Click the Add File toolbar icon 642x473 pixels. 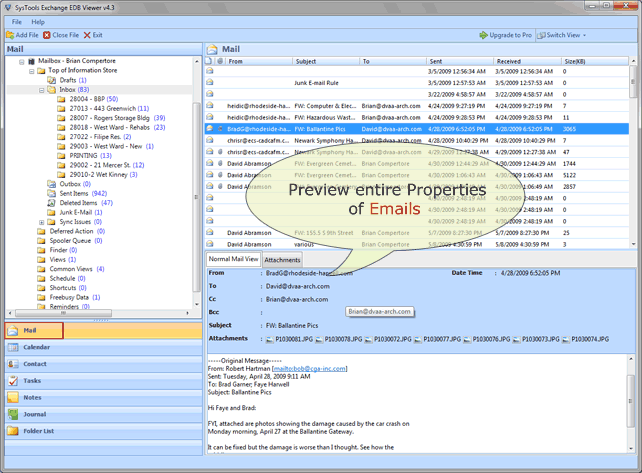pyautogui.click(x=10, y=35)
